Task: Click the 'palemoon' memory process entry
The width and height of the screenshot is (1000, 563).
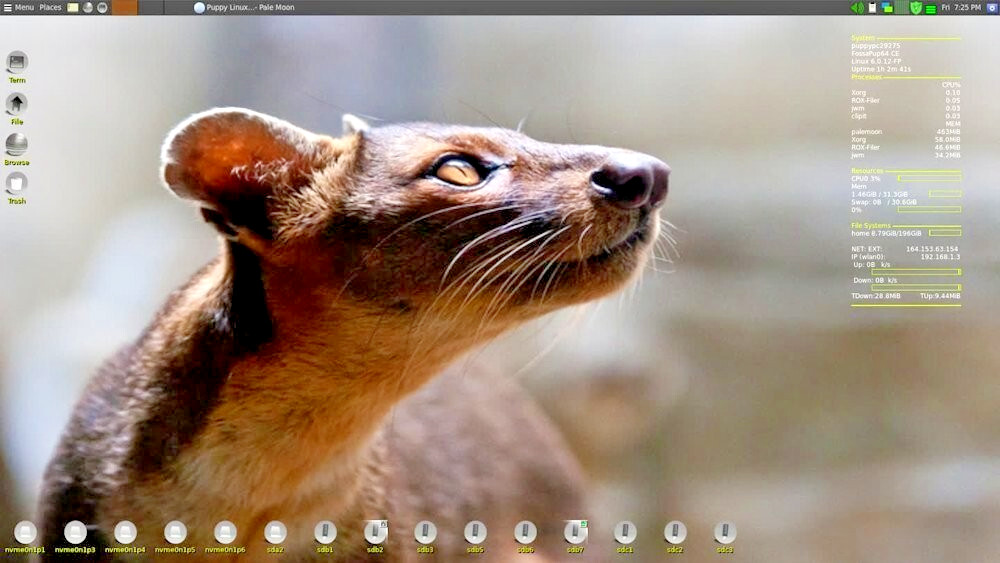Action: click(x=867, y=132)
